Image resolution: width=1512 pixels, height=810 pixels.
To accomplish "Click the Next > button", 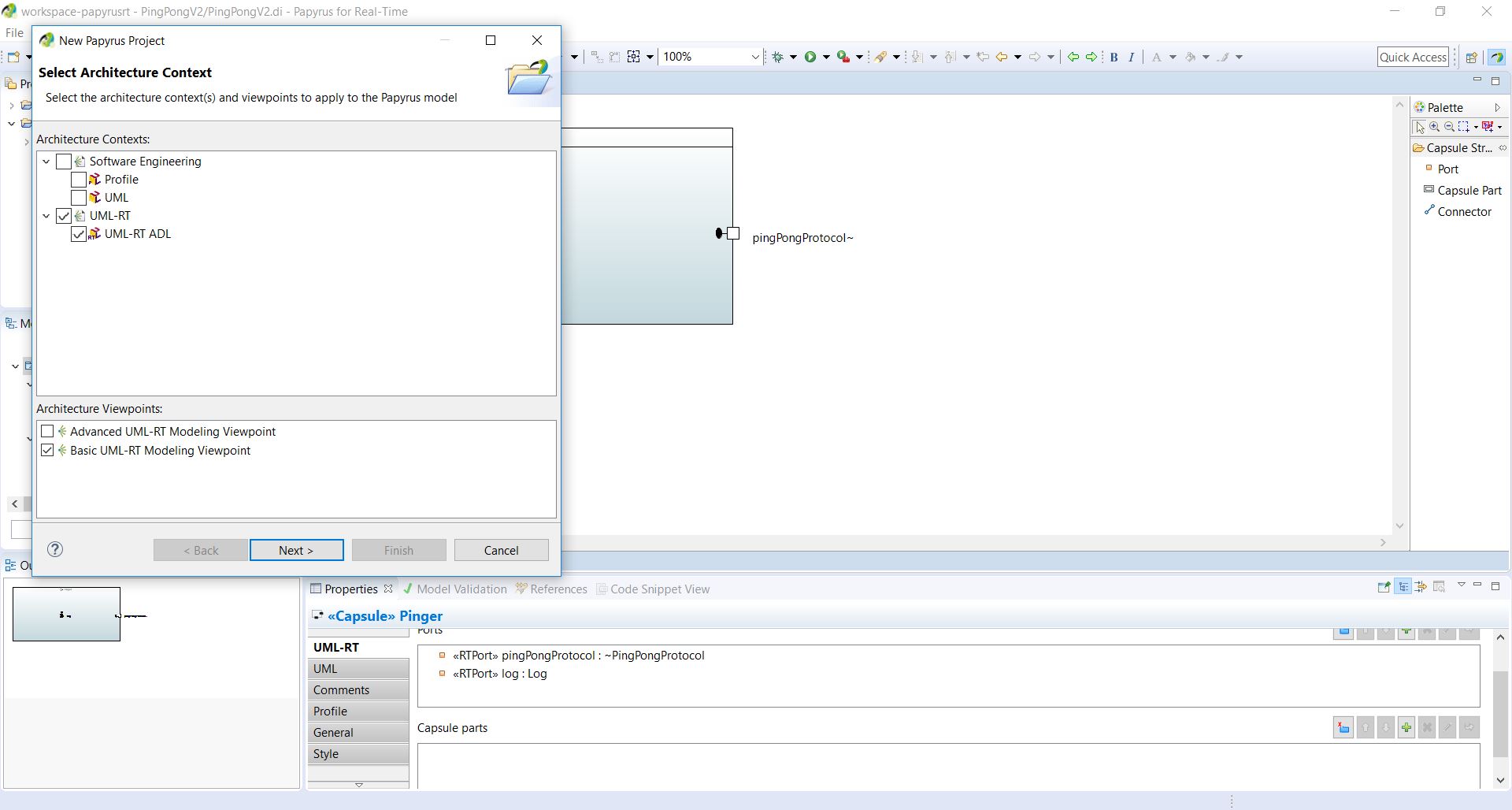I will point(296,550).
